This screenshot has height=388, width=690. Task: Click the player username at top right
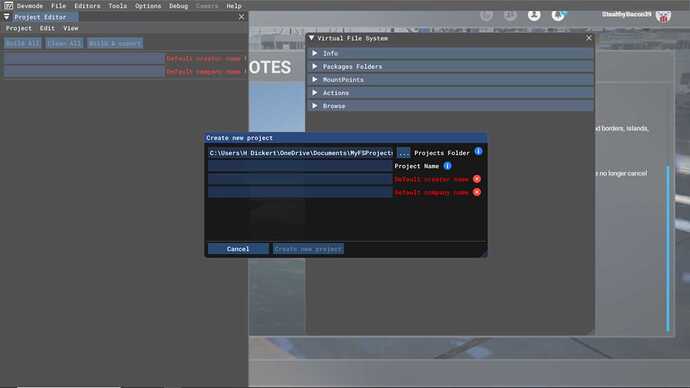pos(626,14)
